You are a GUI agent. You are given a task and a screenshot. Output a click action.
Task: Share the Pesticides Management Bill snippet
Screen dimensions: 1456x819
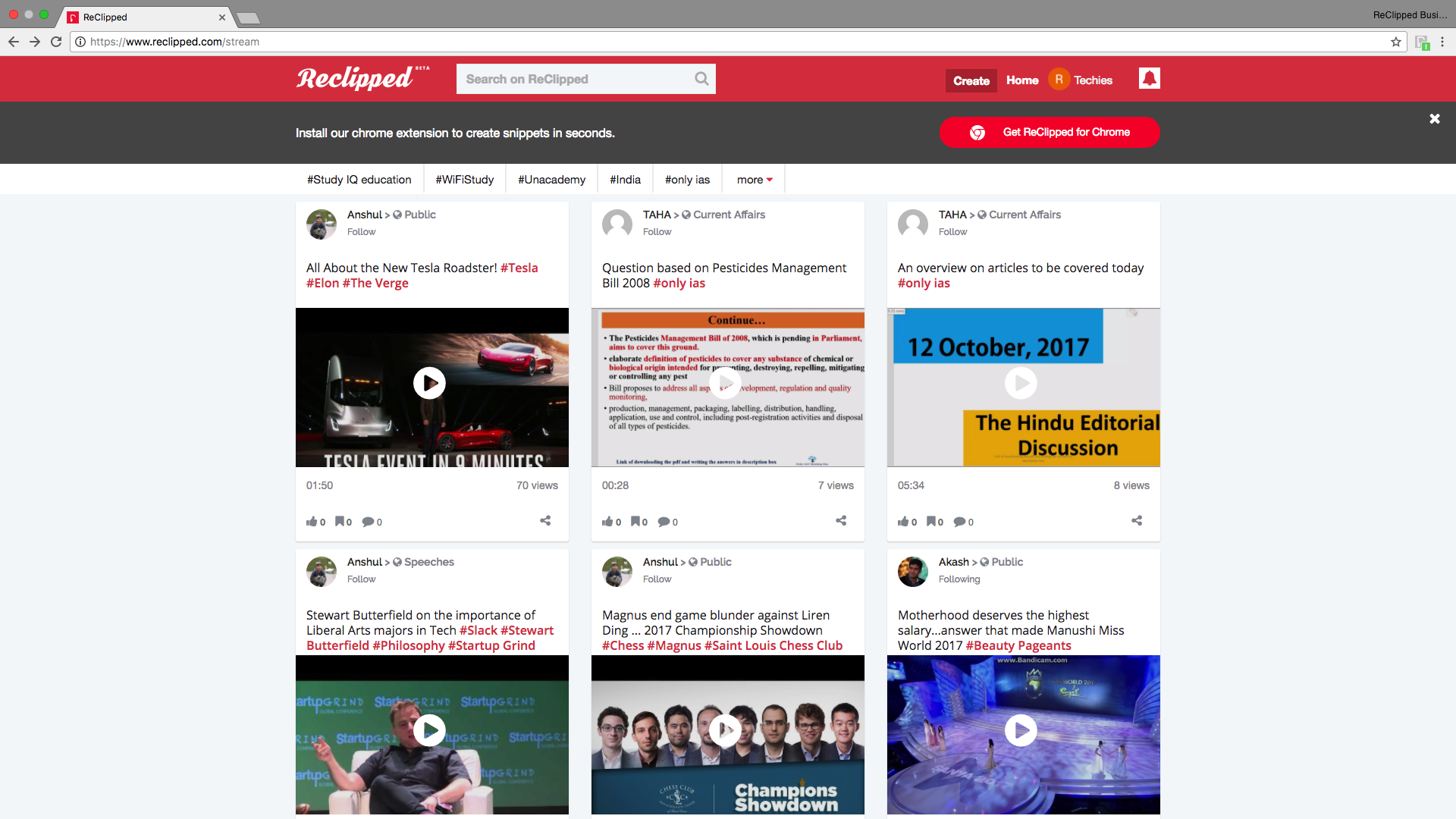(x=841, y=520)
